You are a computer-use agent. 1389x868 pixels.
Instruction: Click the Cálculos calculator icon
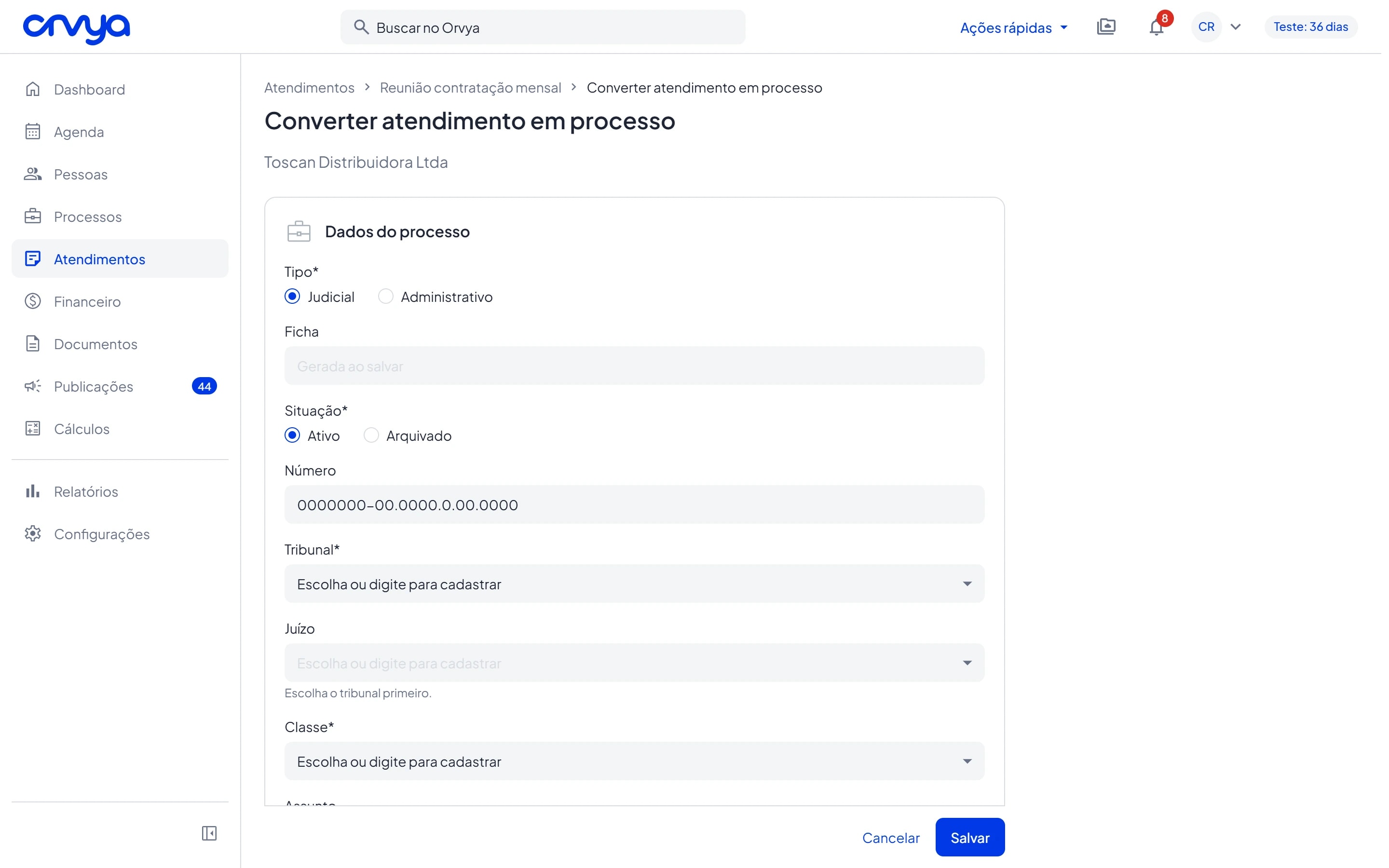pos(33,429)
